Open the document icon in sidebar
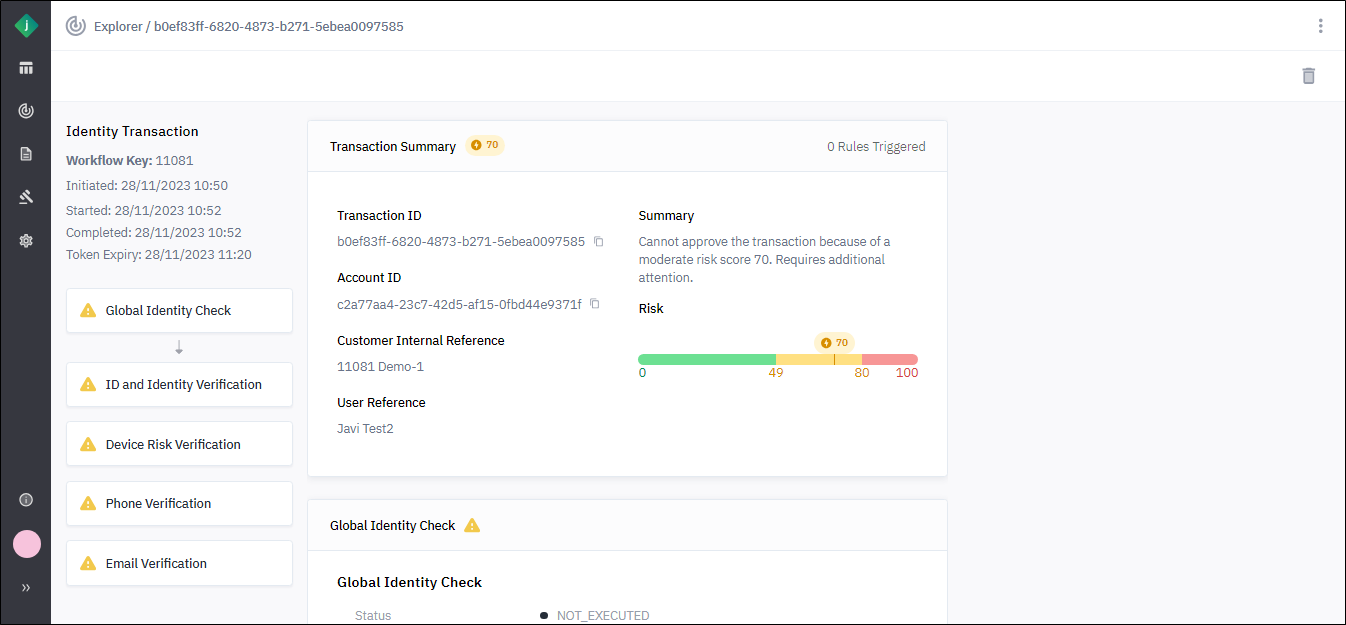This screenshot has width=1346, height=625. pos(26,154)
